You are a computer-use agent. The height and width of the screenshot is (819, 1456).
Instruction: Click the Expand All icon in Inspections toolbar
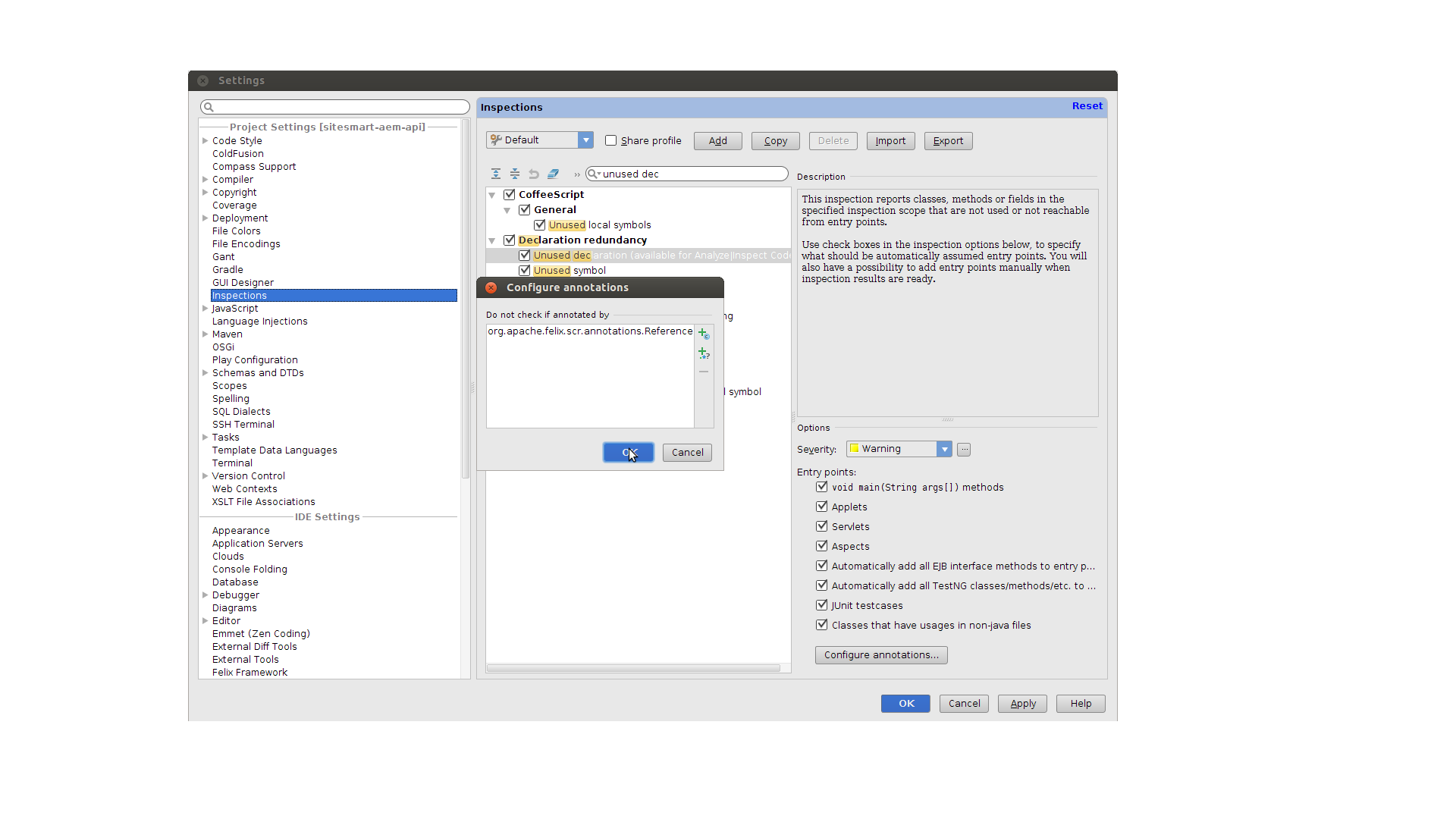click(496, 174)
